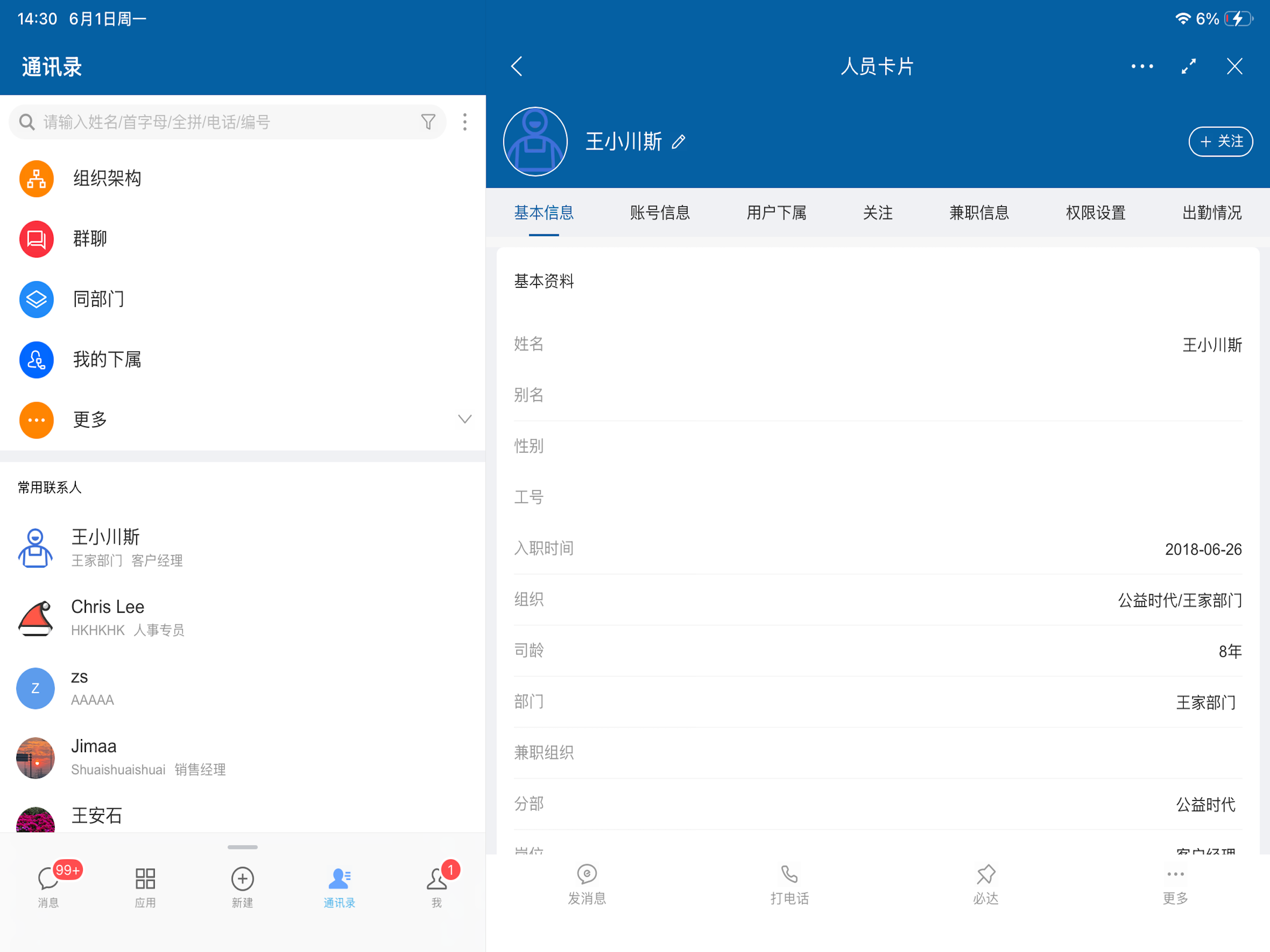Select contact Chris Lee
1270x952 pixels.
(x=242, y=618)
